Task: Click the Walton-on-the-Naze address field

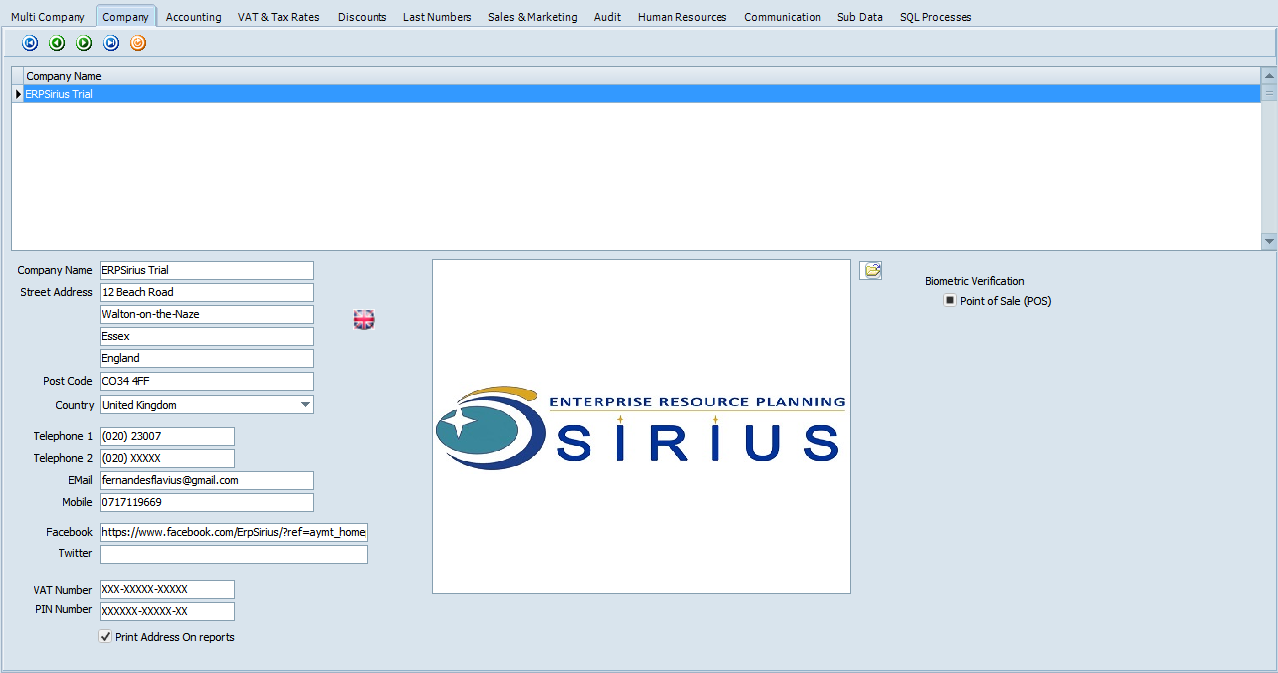Action: [207, 314]
